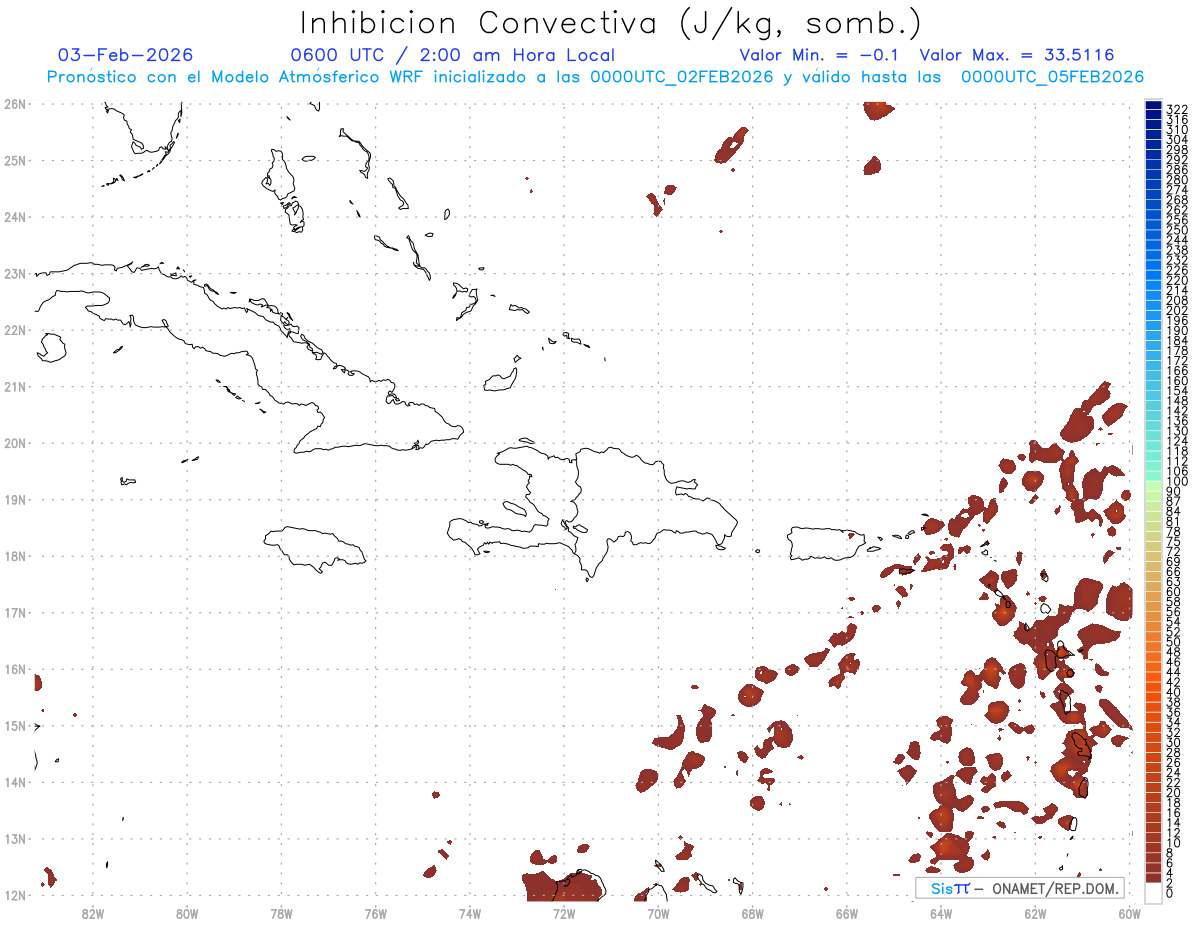Click the '26N' latitude label
Image resolution: width=1200 pixels, height=927 pixels.
[x=15, y=104]
